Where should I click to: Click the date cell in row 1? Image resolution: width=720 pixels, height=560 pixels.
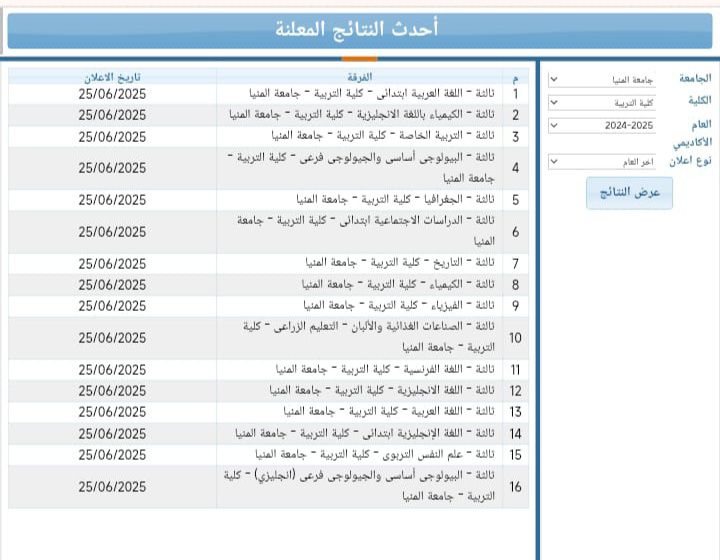(x=112, y=94)
